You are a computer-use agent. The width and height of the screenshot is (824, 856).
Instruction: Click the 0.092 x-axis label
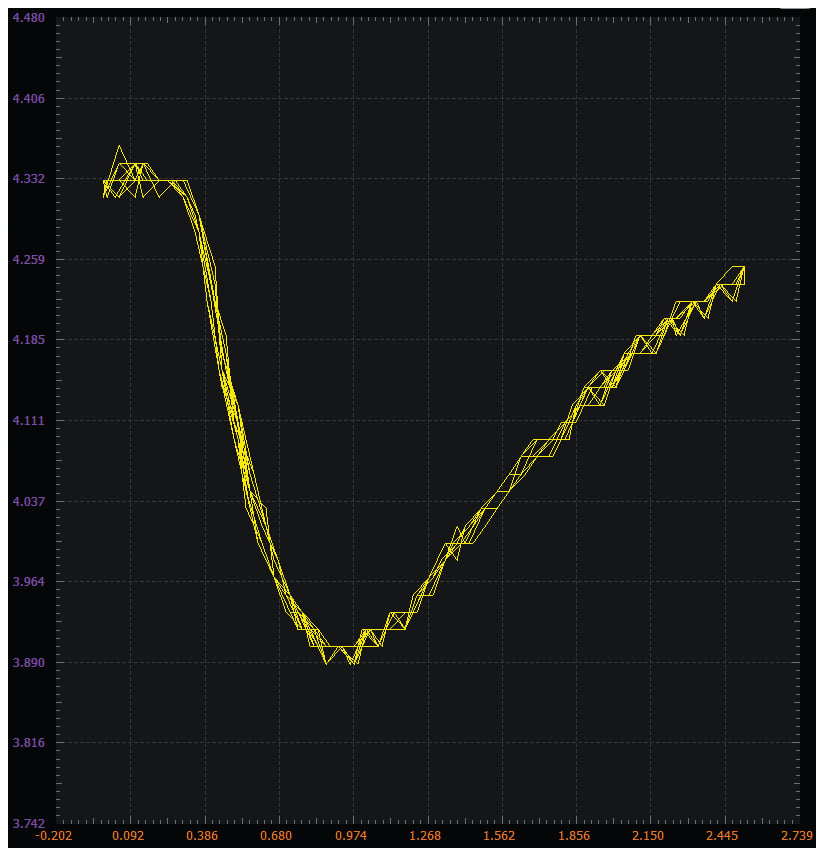pyautogui.click(x=128, y=836)
